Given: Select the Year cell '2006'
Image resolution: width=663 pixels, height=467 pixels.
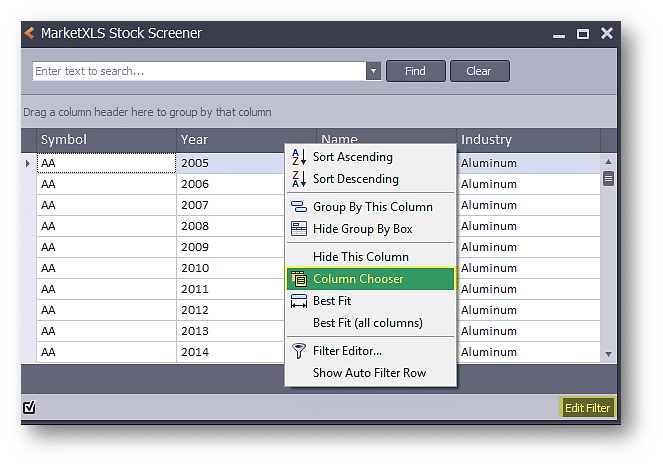Looking at the screenshot, I should tap(230, 184).
